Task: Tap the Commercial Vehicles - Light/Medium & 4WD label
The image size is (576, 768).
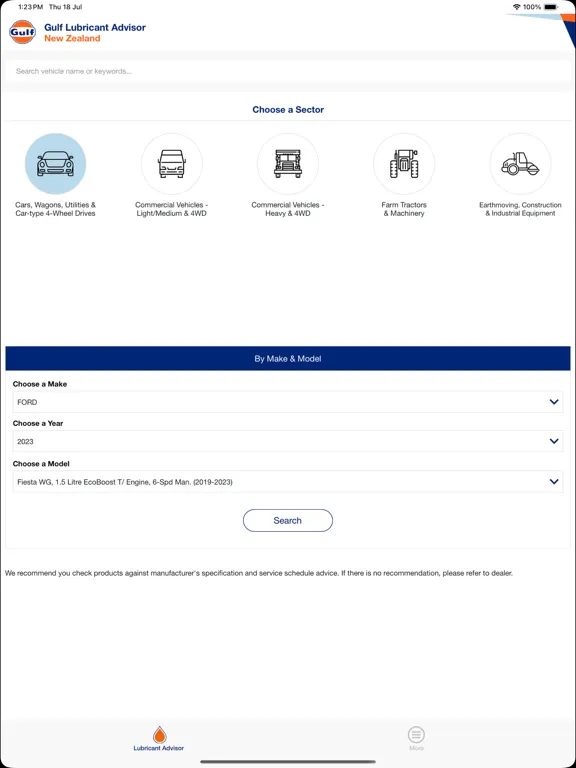Action: tap(171, 209)
